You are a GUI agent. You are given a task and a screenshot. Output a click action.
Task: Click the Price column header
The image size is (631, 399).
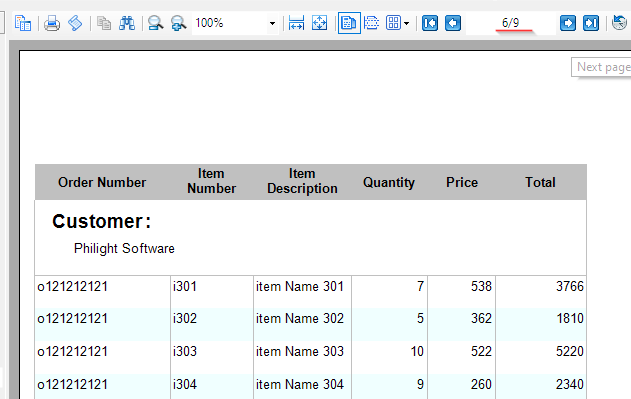[x=462, y=182]
